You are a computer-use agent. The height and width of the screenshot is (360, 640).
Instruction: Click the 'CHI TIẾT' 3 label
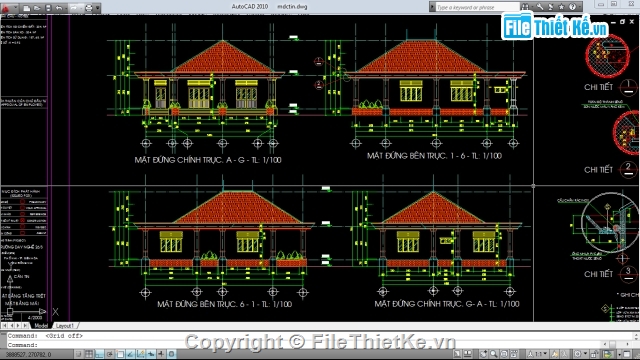point(598,274)
